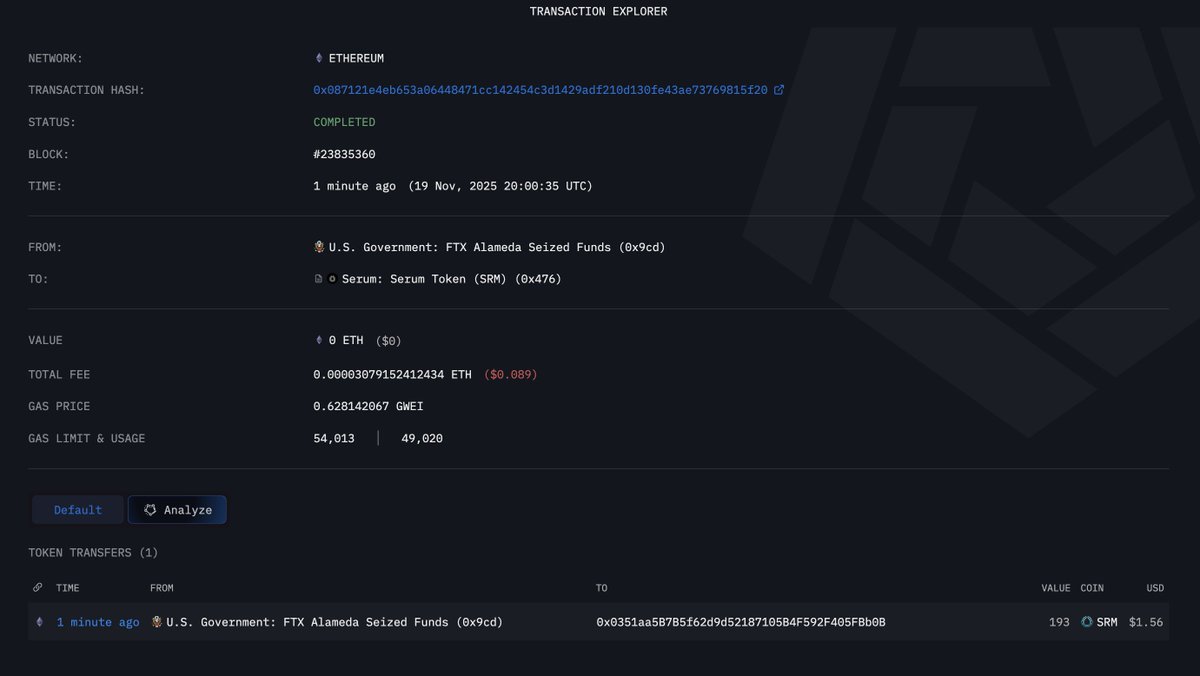Switch to the Analyze view
1200x676 pixels.
(177, 509)
